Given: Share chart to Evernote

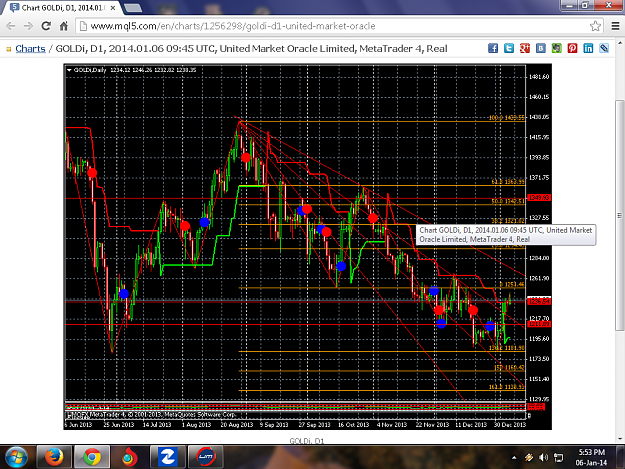Looking at the screenshot, I should click(x=556, y=48).
